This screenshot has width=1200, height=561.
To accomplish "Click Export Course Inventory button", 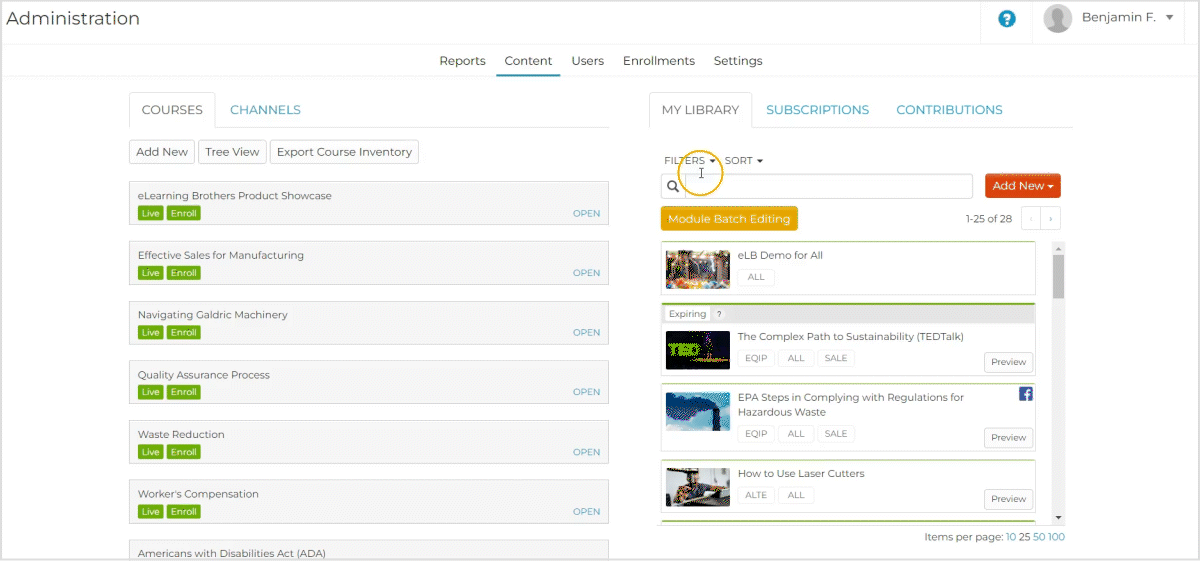I will [344, 152].
